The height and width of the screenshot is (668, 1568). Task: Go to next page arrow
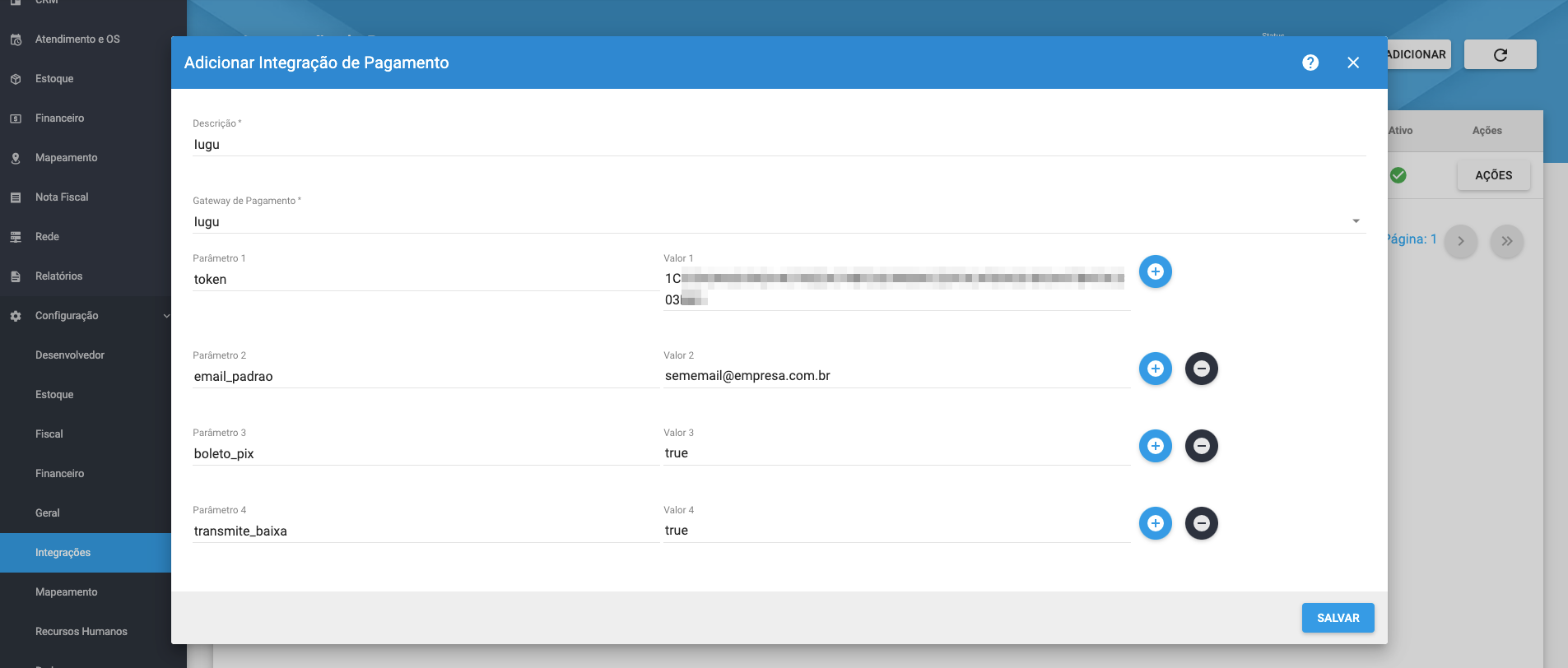tap(1461, 241)
